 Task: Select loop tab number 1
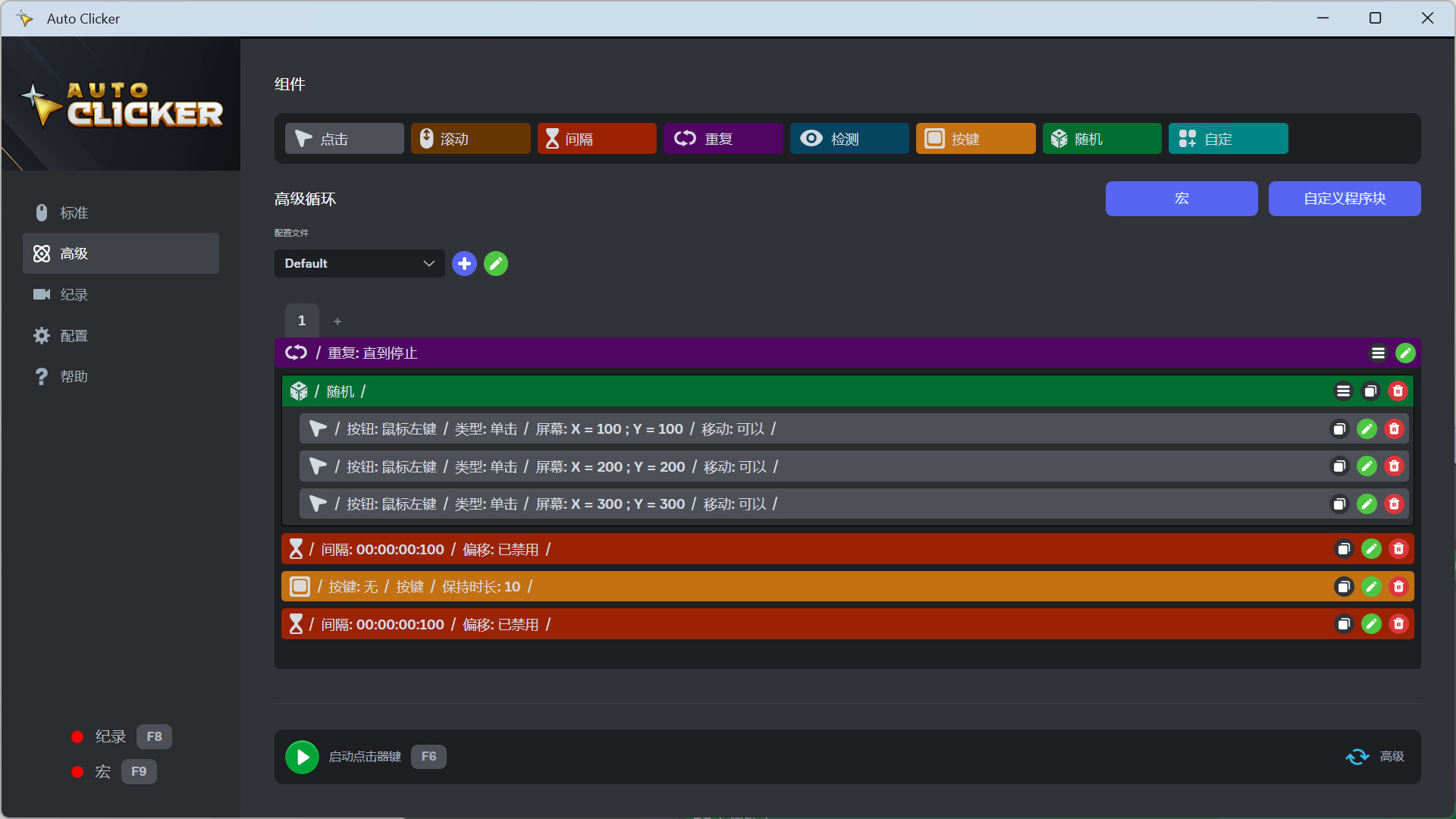click(x=302, y=321)
